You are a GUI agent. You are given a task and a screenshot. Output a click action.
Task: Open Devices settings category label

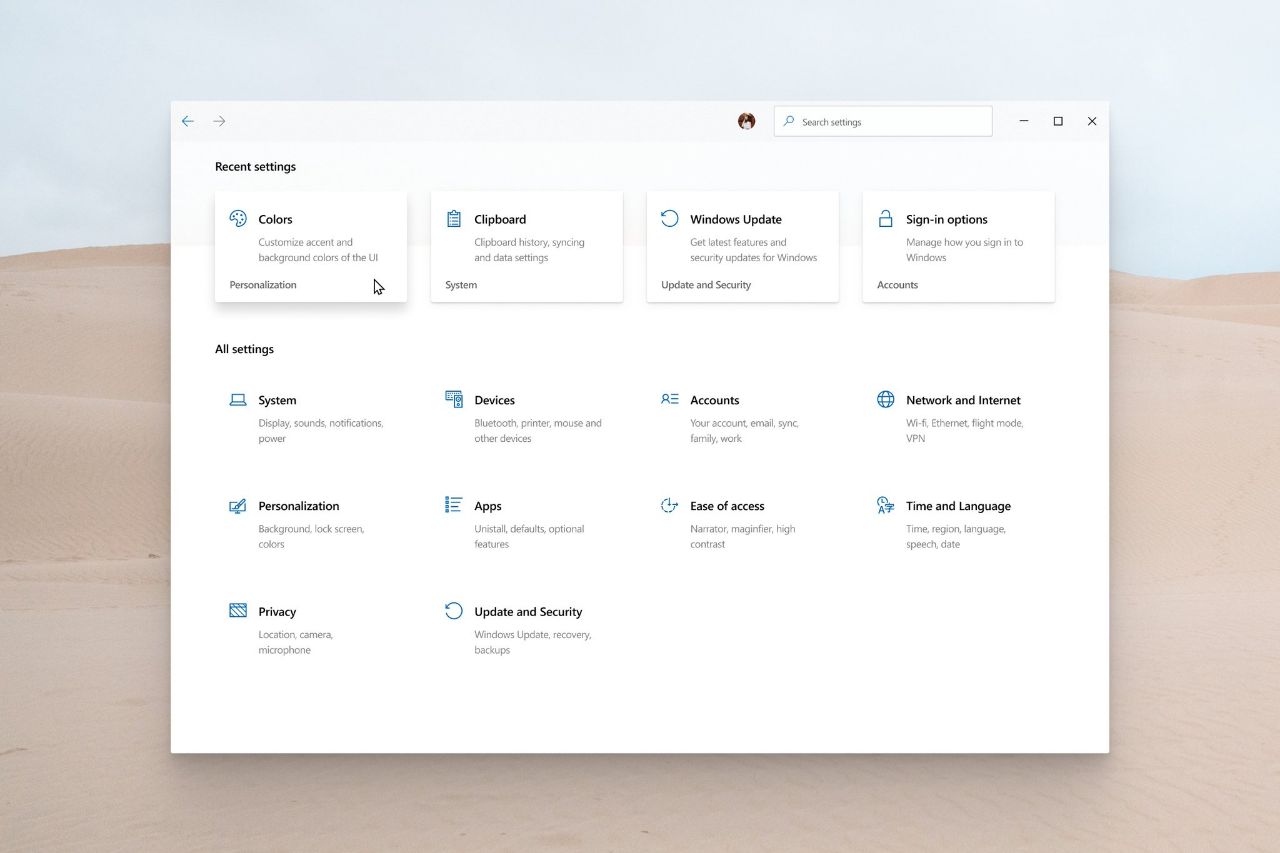tap(495, 400)
